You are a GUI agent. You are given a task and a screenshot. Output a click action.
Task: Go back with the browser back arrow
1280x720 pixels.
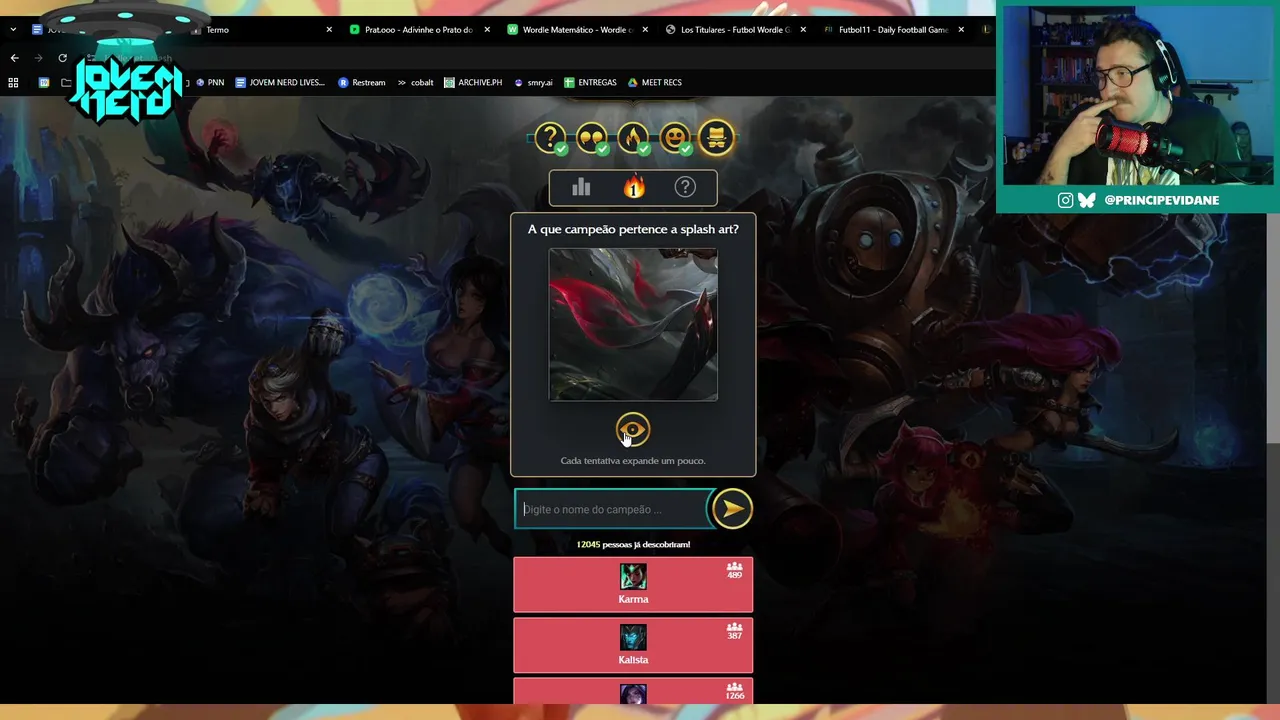point(14,58)
